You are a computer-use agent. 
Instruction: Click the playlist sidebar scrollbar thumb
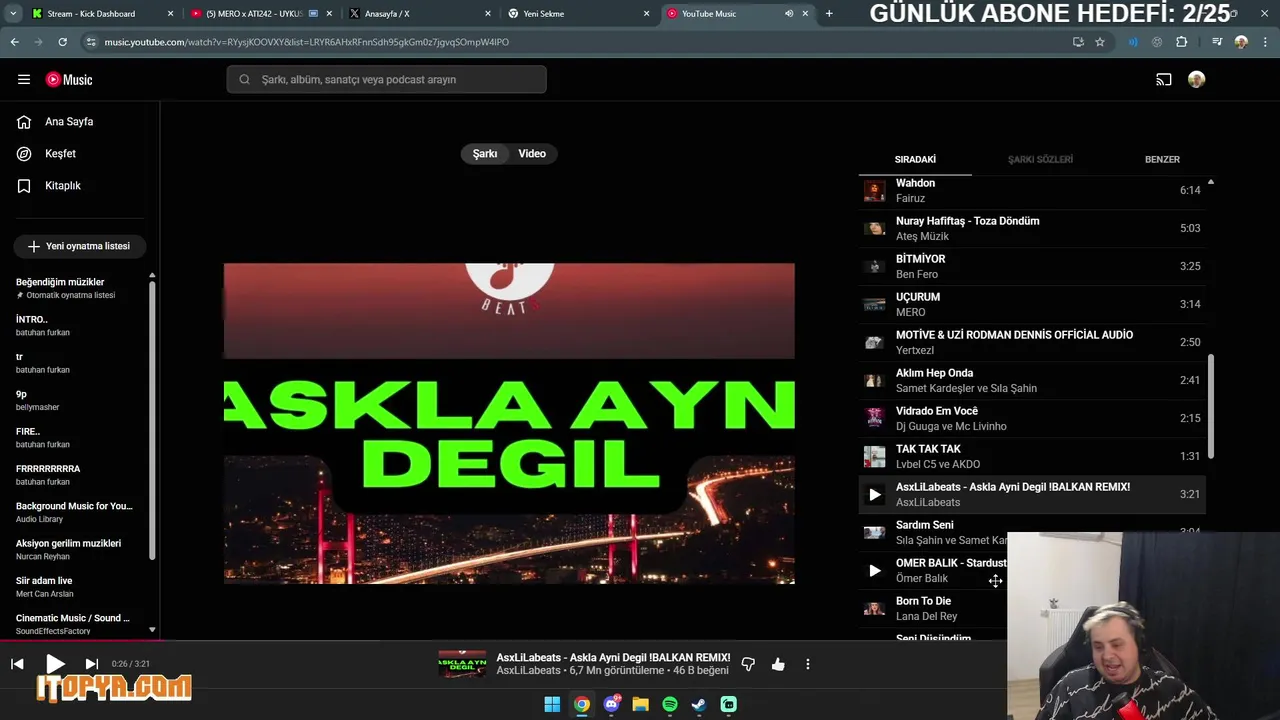[152, 420]
